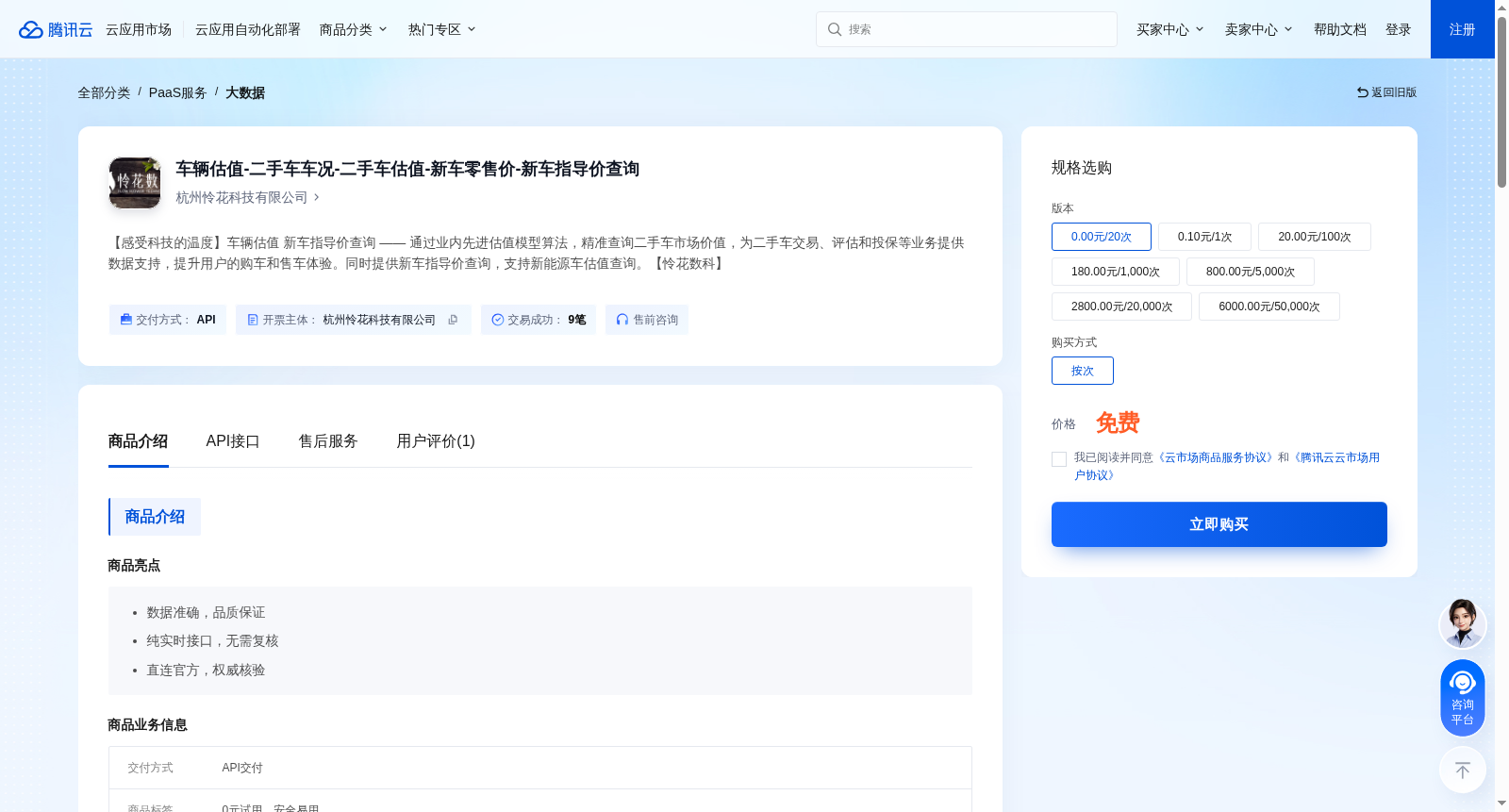Switch to the API接口 tab

(x=233, y=441)
